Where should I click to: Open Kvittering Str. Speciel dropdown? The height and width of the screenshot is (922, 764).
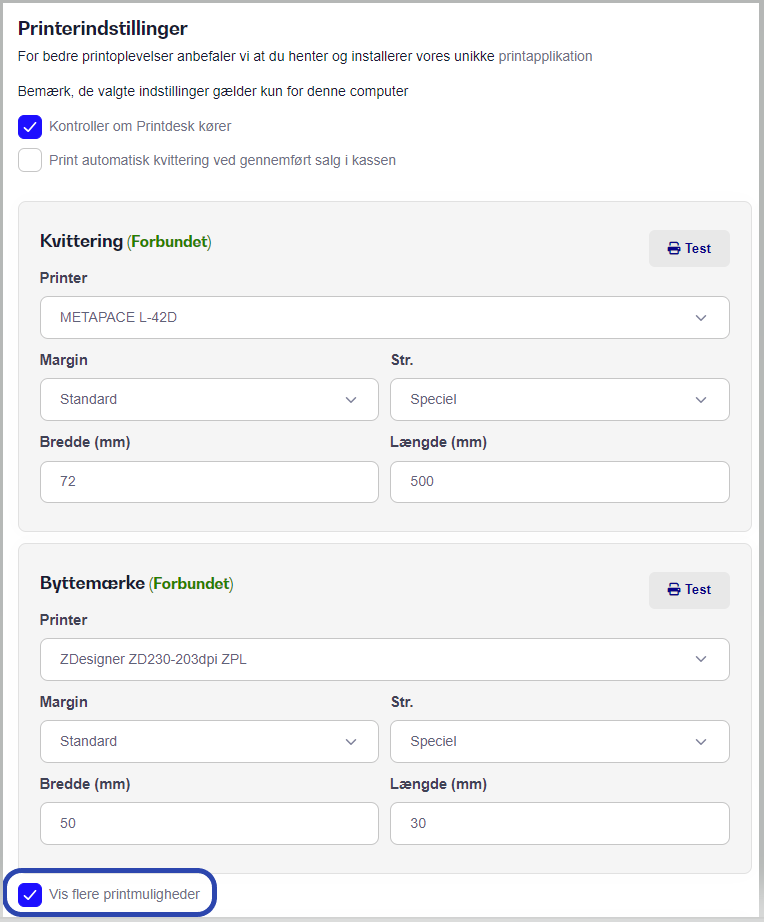coord(560,400)
